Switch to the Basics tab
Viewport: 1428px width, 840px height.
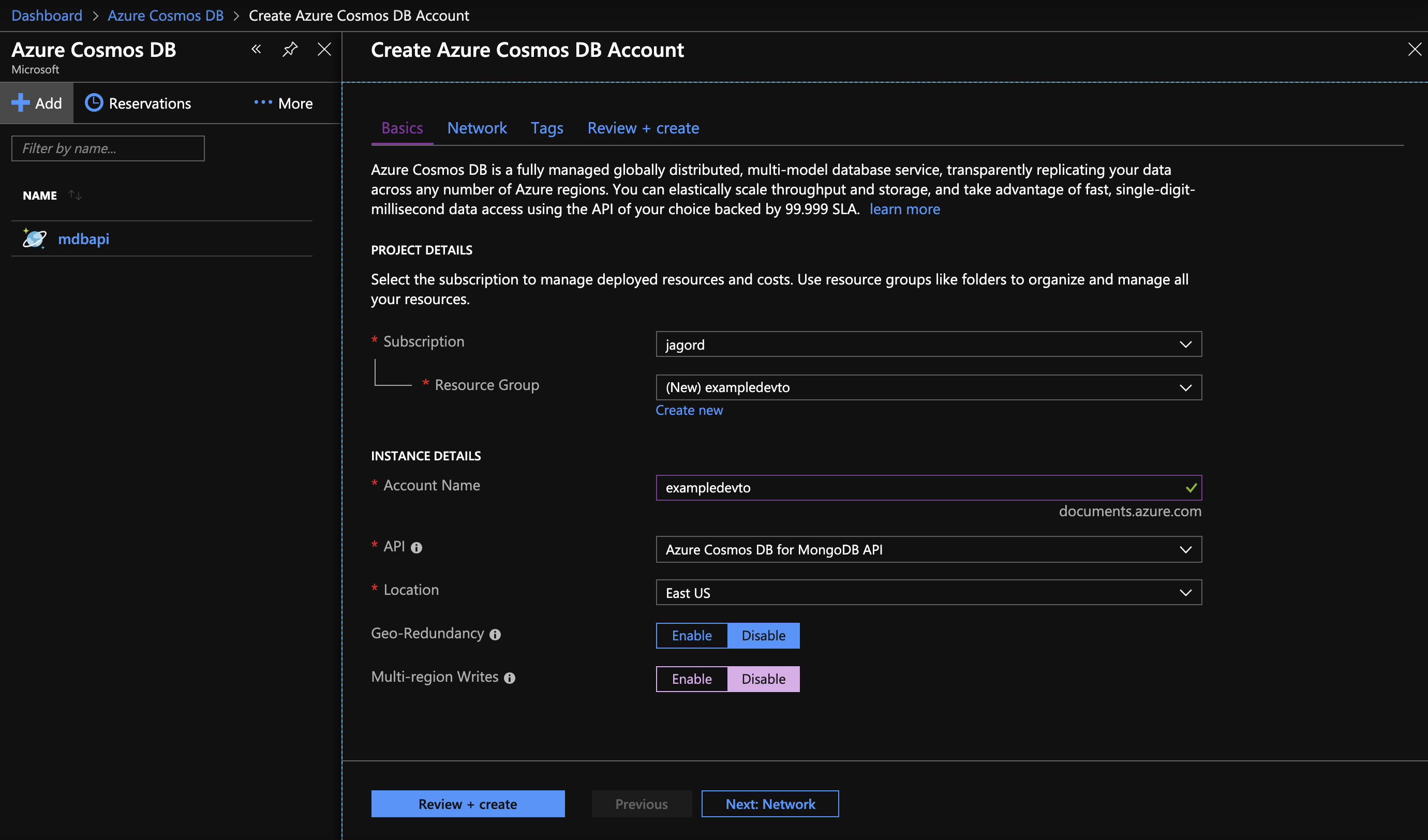pyautogui.click(x=402, y=128)
